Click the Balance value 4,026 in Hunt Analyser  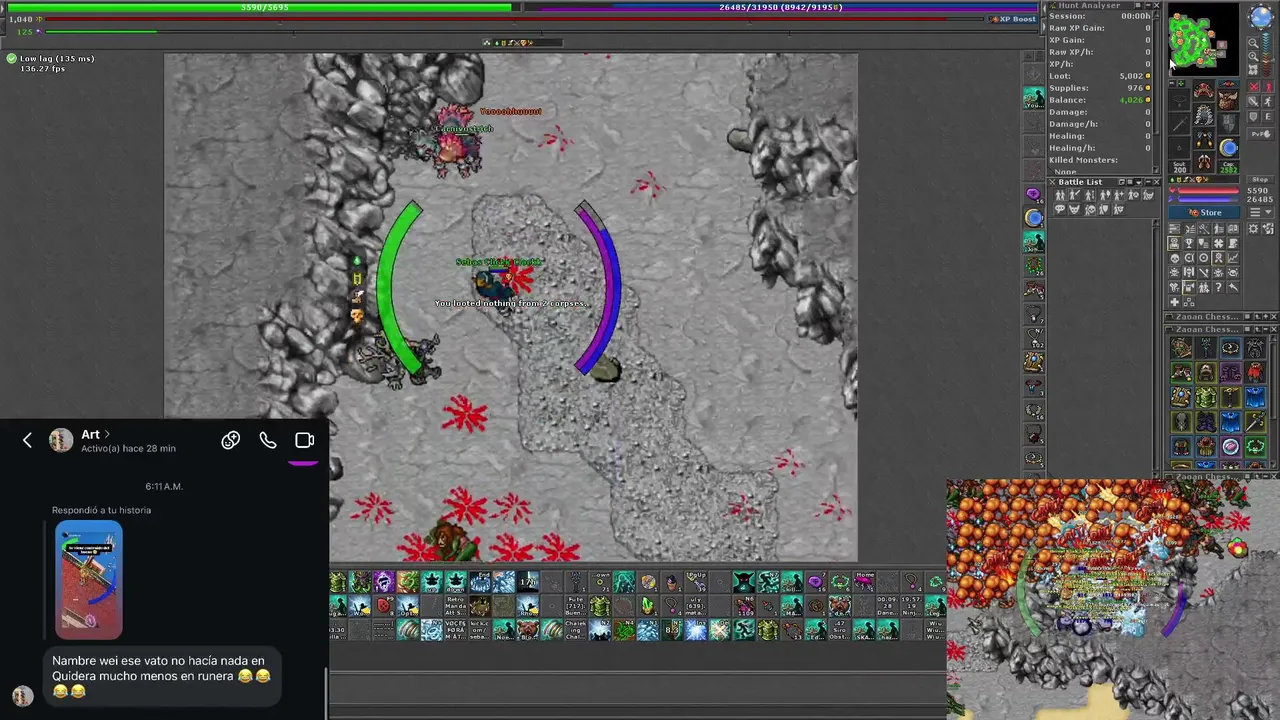pos(1131,100)
